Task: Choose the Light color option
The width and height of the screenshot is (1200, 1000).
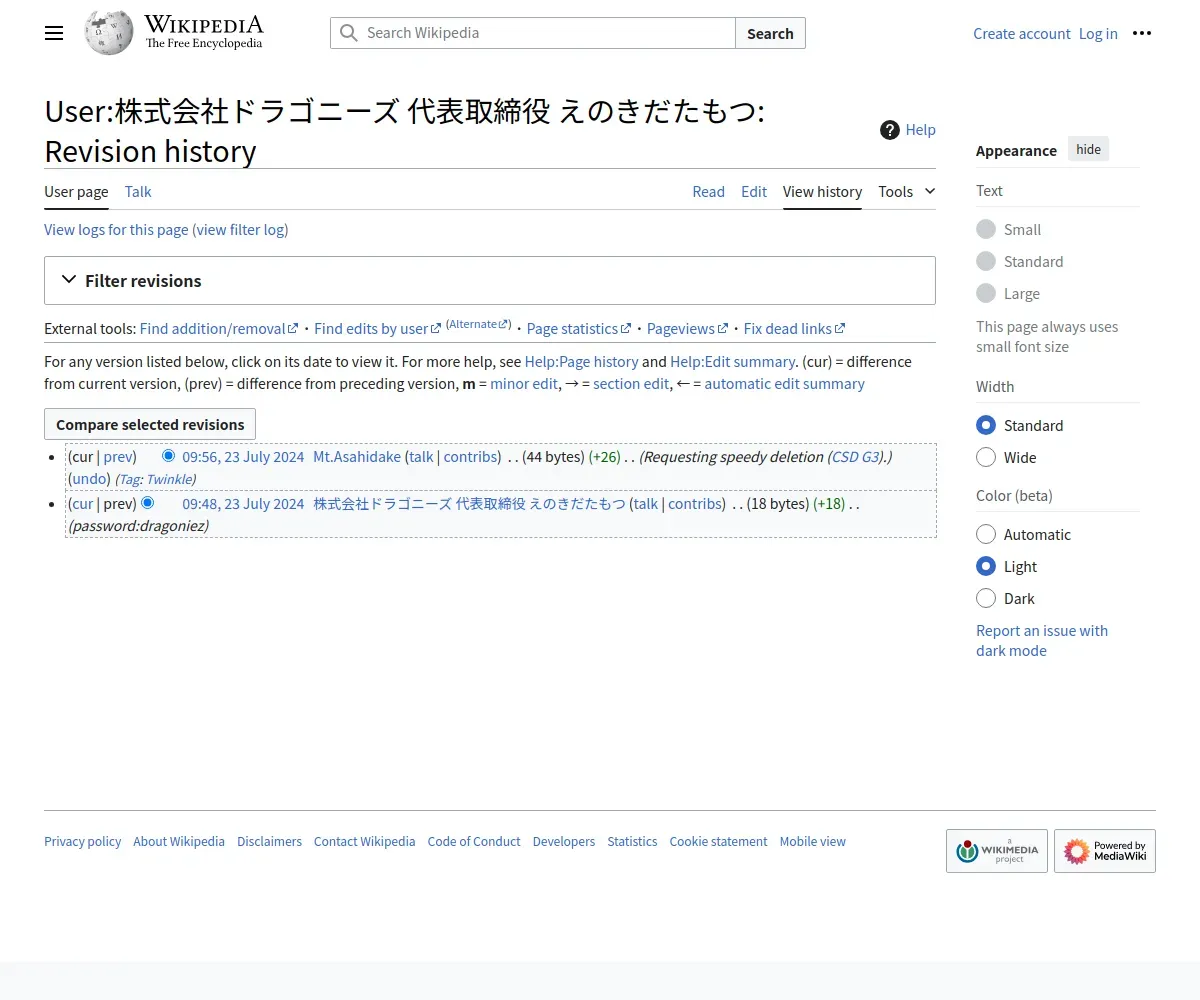Action: pyautogui.click(x=986, y=566)
